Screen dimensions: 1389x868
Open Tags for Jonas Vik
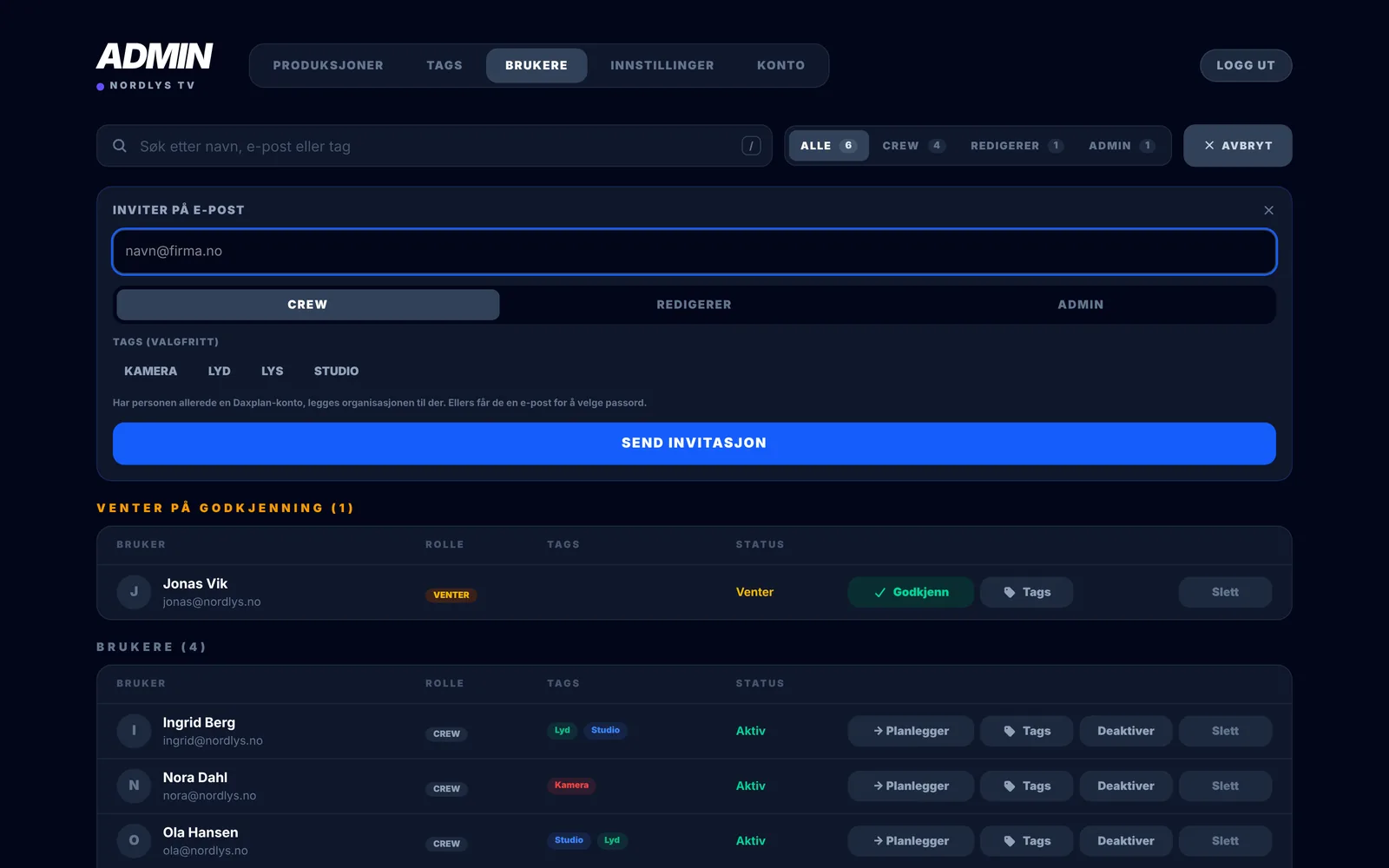coord(1027,592)
